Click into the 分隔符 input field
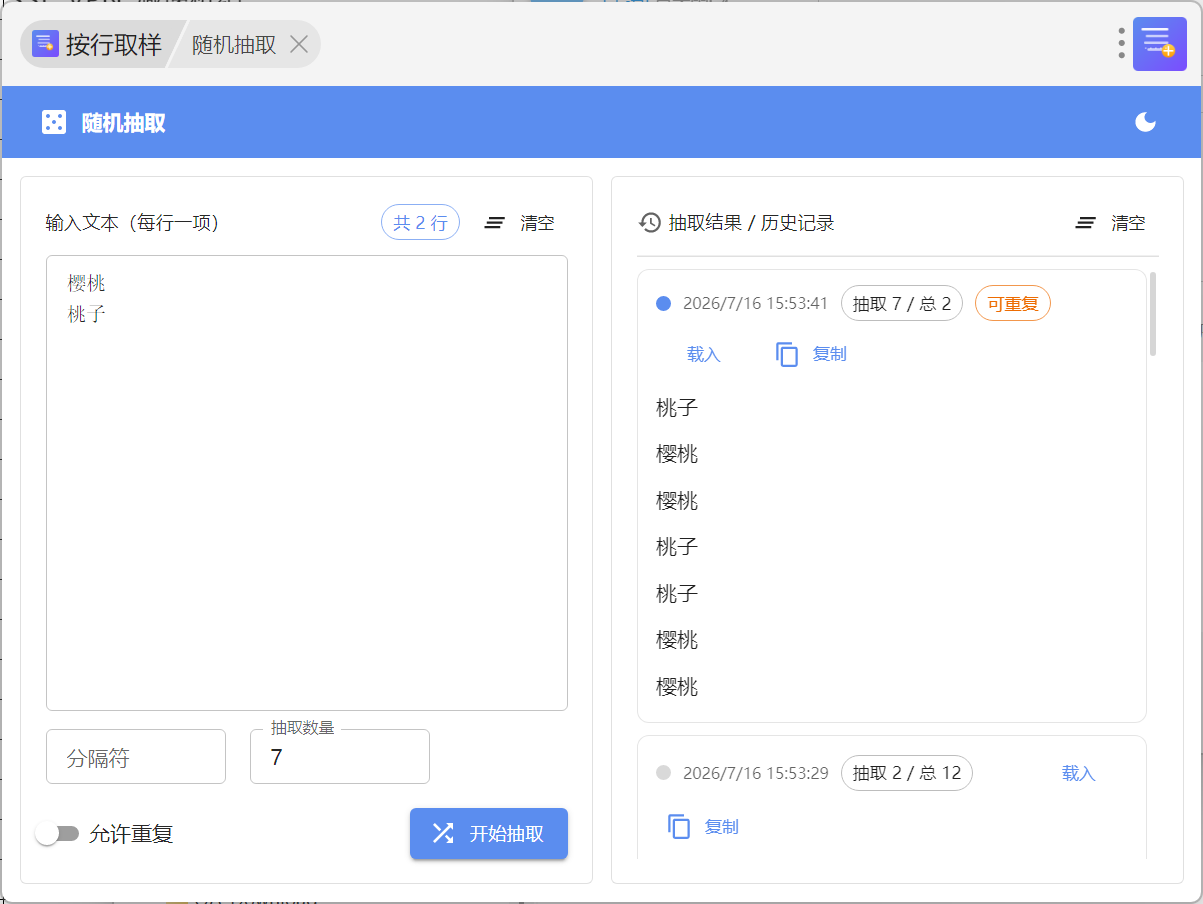Image resolution: width=1203 pixels, height=904 pixels. click(x=136, y=757)
